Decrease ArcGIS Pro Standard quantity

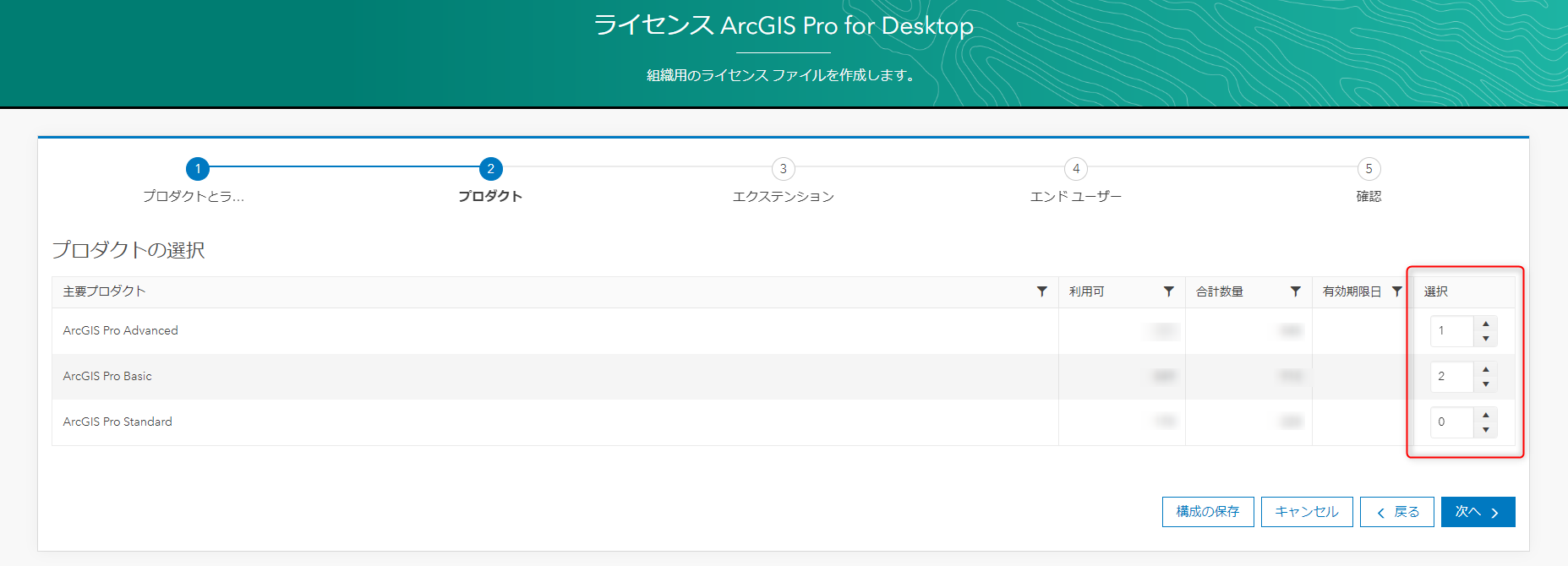point(1486,430)
